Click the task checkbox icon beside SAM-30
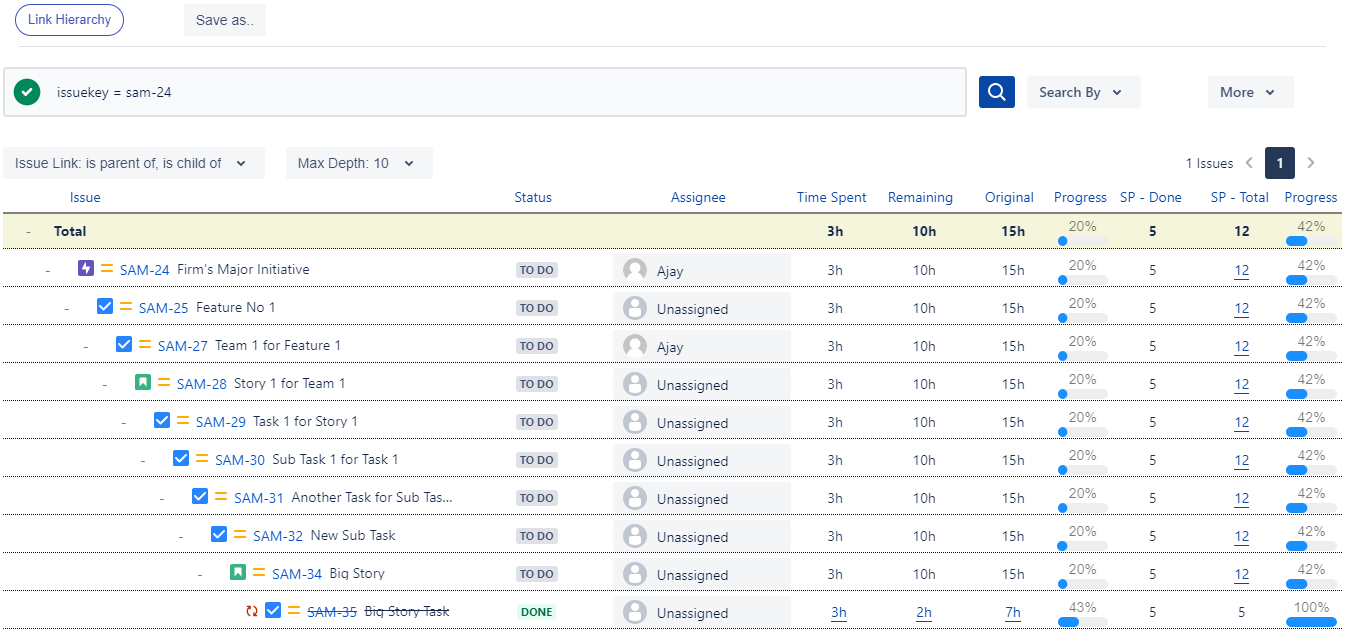The image size is (1346, 643). 181,459
